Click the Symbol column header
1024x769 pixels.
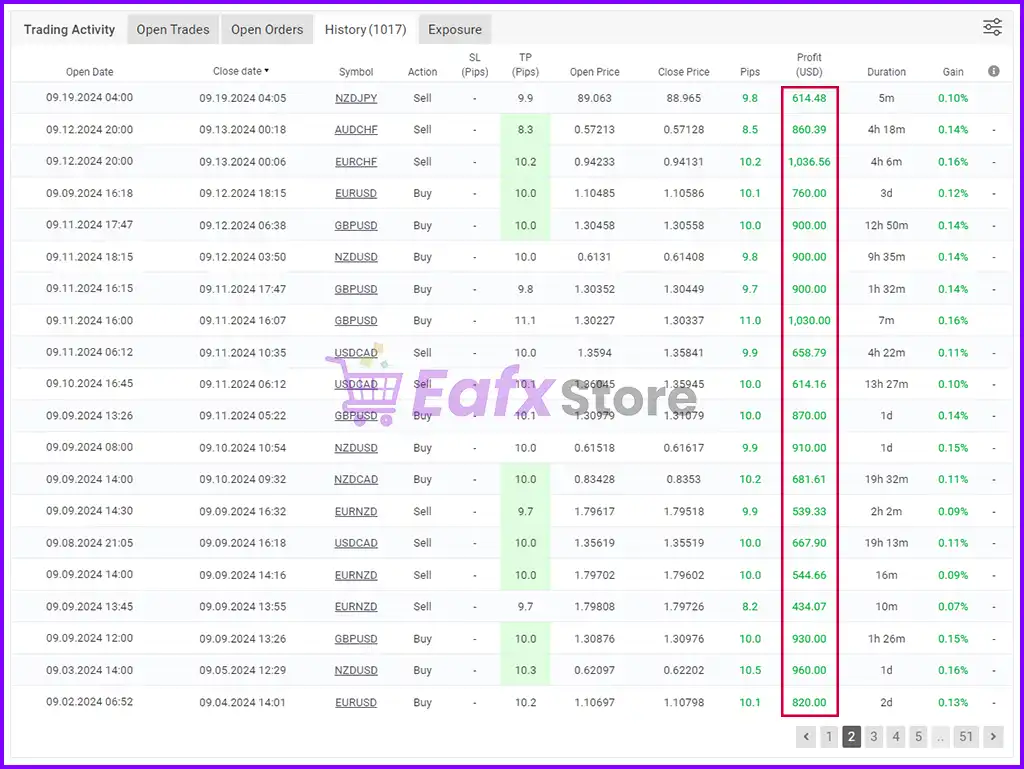click(x=356, y=72)
